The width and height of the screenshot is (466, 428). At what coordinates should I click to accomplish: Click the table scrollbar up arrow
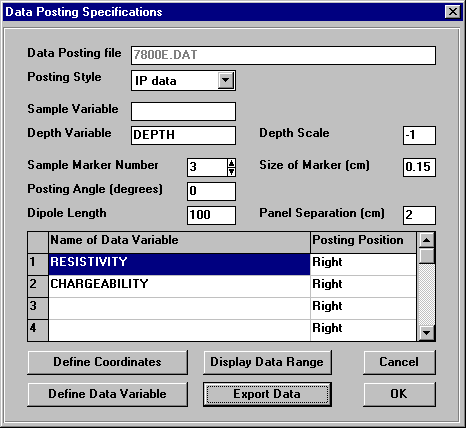(427, 240)
